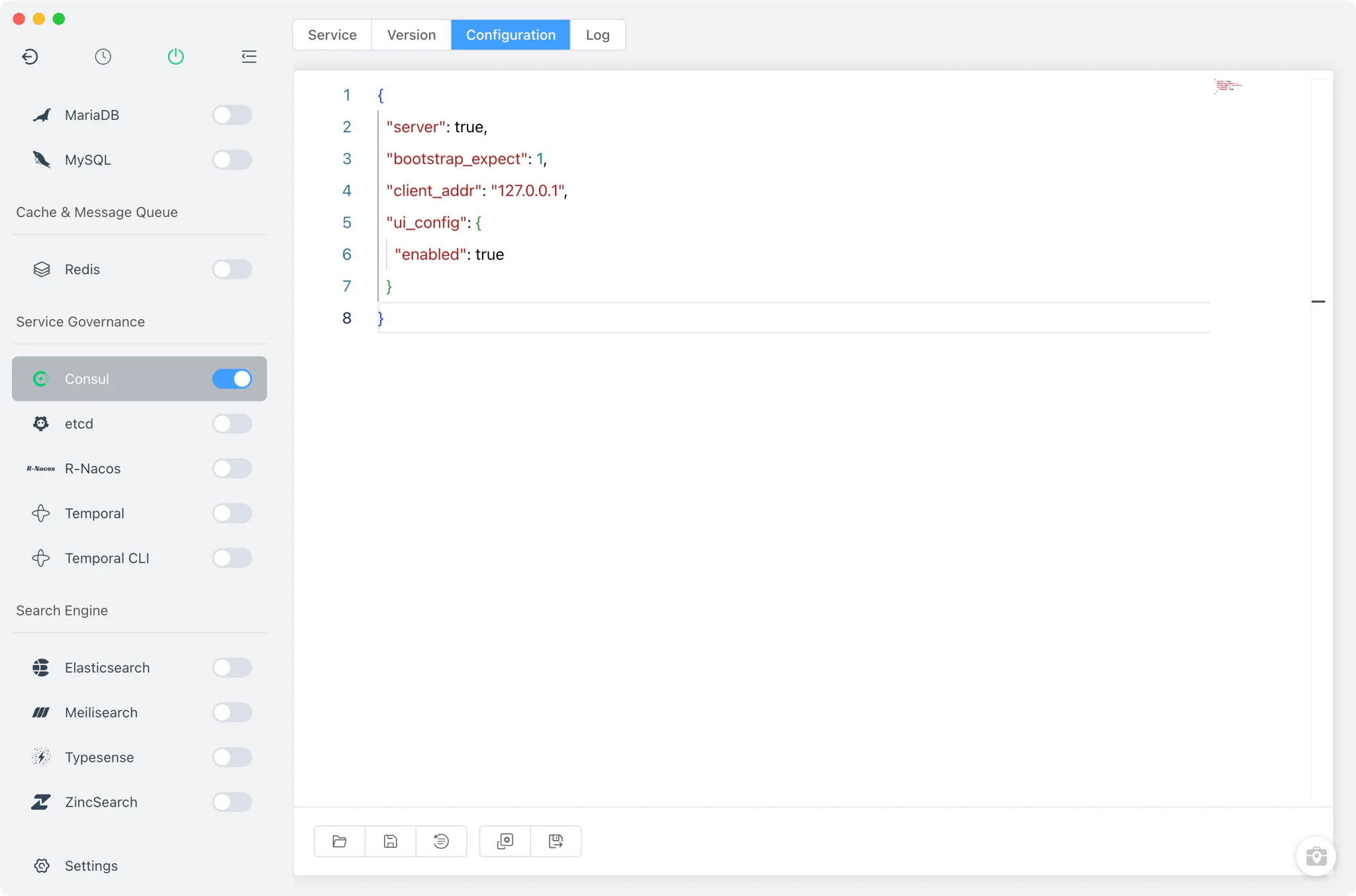Click the Temporal icon

(x=41, y=514)
